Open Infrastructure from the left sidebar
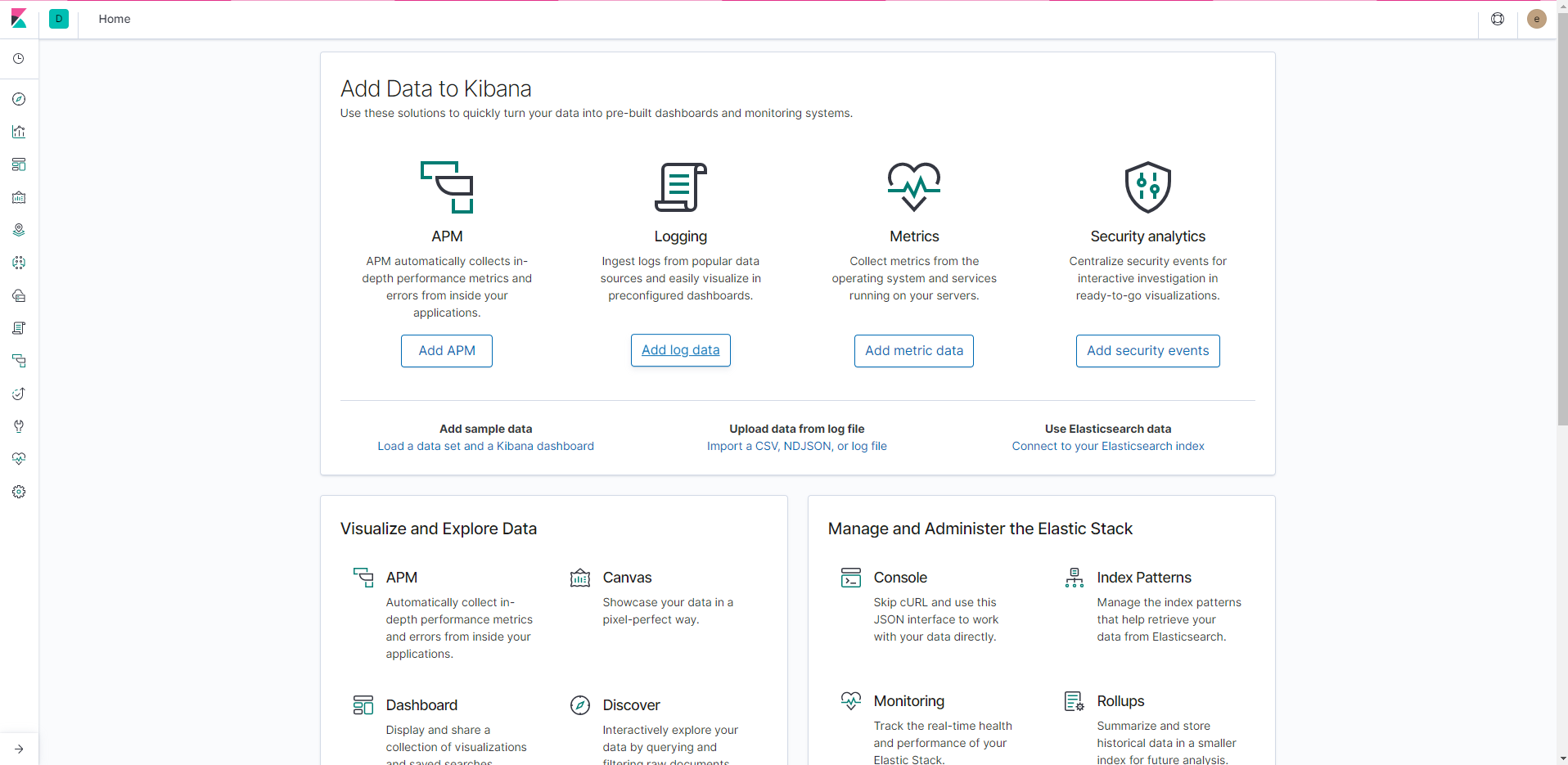Image resolution: width=1568 pixels, height=765 pixels. 19,295
